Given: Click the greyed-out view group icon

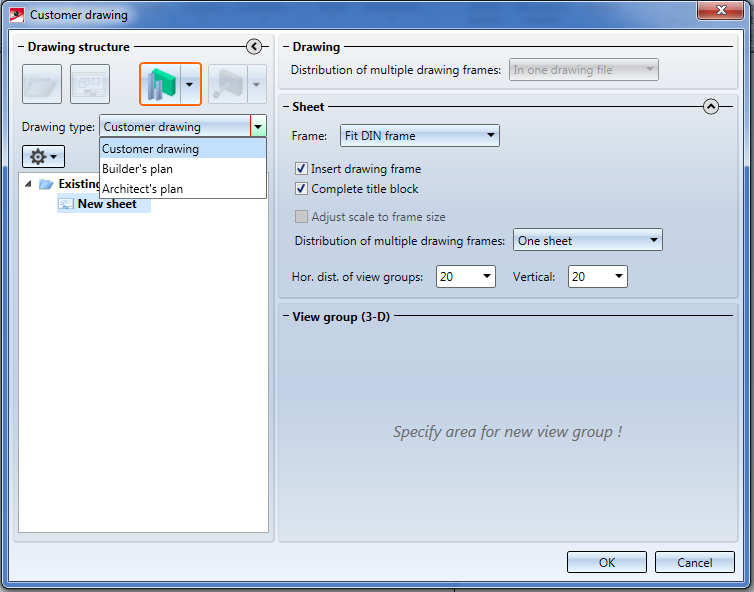Looking at the screenshot, I should pyautogui.click(x=228, y=84).
